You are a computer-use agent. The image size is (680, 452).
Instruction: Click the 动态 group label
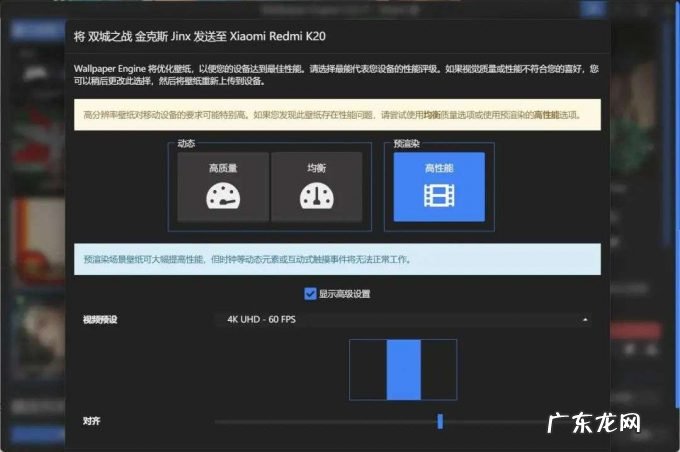(x=186, y=144)
